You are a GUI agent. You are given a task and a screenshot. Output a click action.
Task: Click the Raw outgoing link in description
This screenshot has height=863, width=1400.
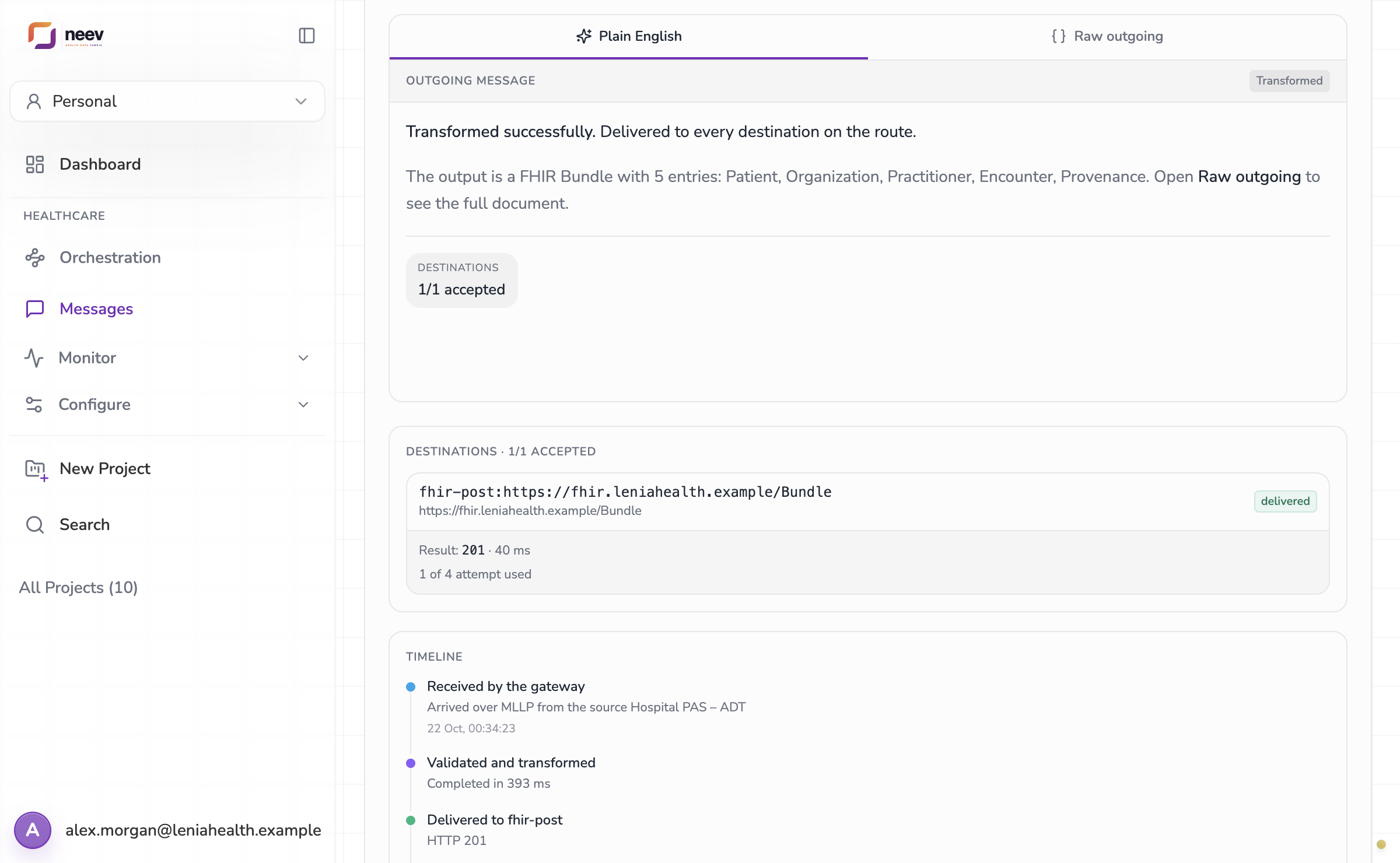[x=1249, y=177]
